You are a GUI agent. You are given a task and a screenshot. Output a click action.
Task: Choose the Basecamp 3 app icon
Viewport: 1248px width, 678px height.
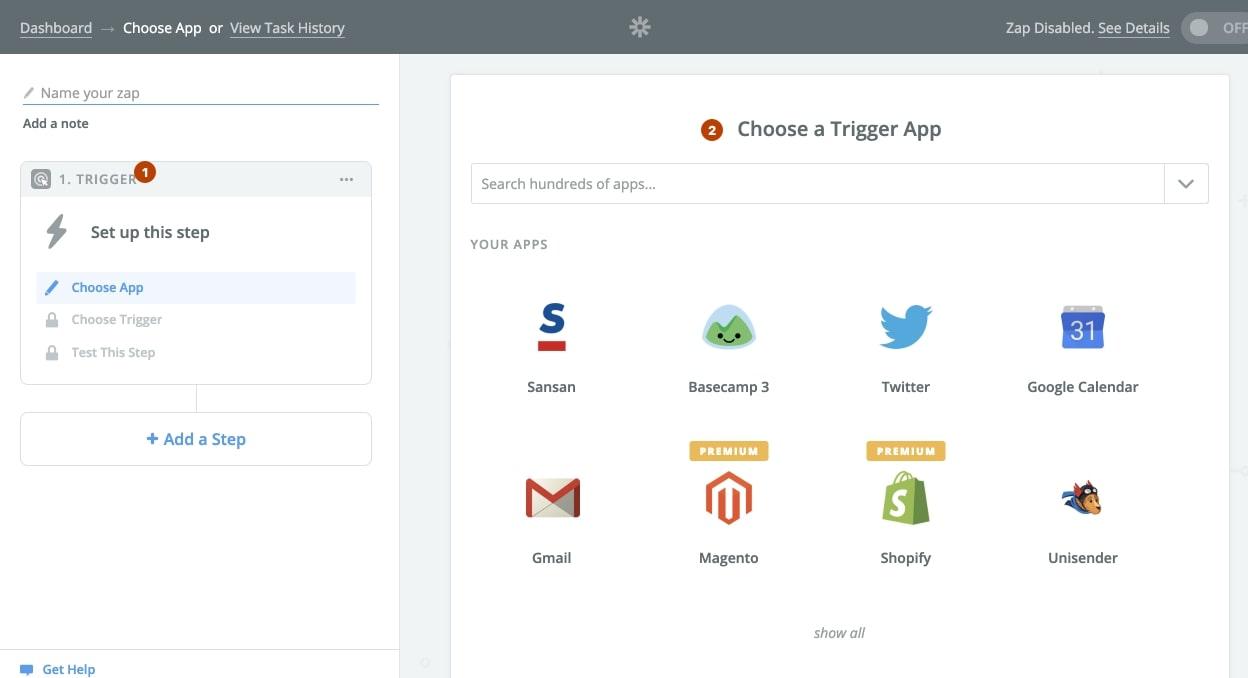tap(728, 327)
